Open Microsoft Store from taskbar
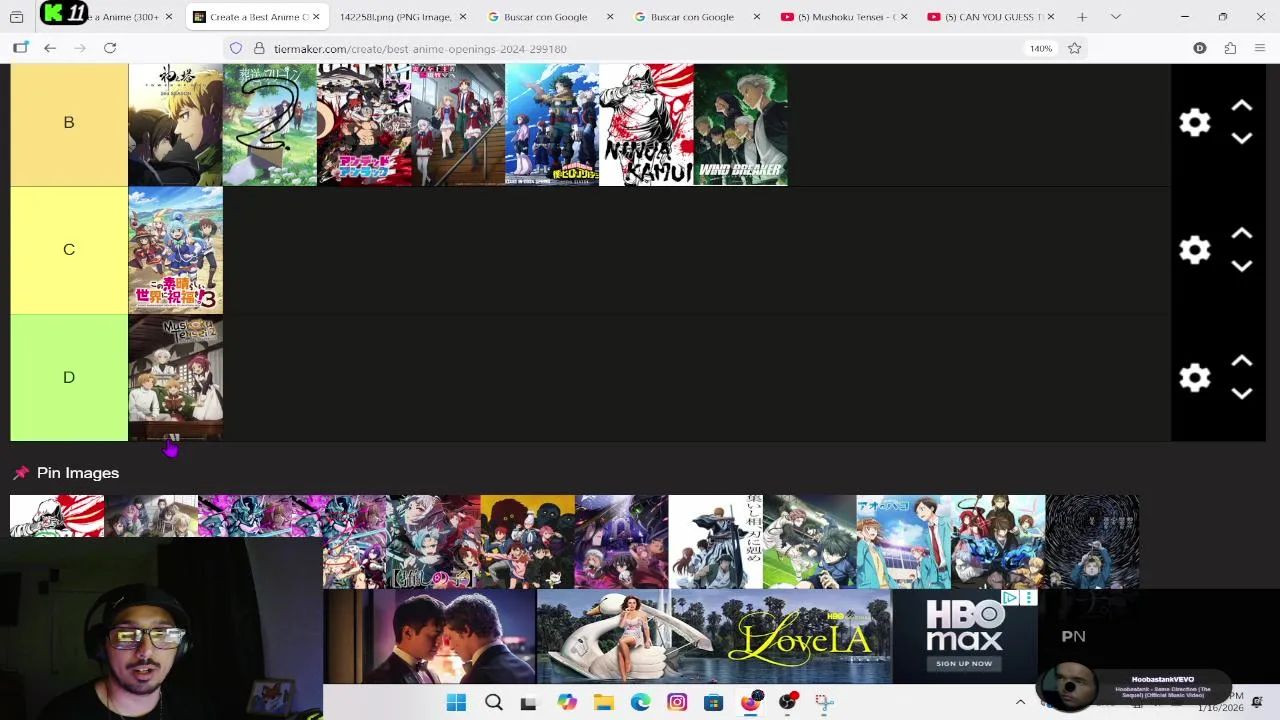 tap(713, 702)
